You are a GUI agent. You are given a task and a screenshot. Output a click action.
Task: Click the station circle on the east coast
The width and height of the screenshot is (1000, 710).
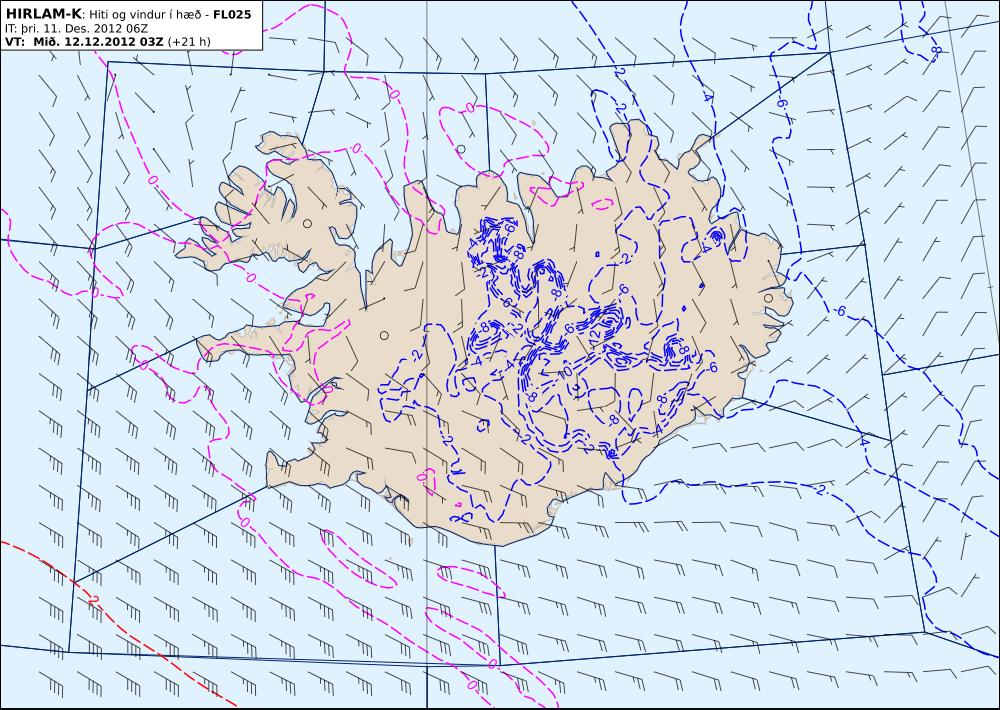[x=768, y=298]
